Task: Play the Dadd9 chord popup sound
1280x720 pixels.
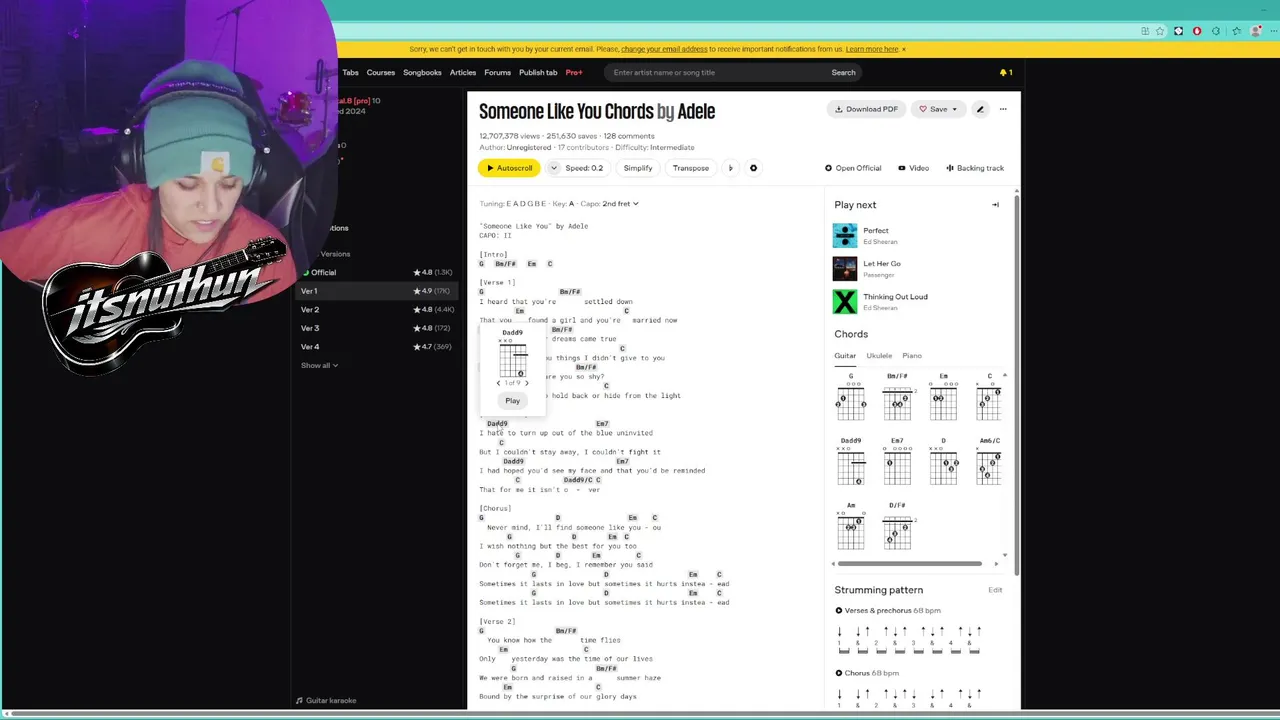Action: pos(512,401)
